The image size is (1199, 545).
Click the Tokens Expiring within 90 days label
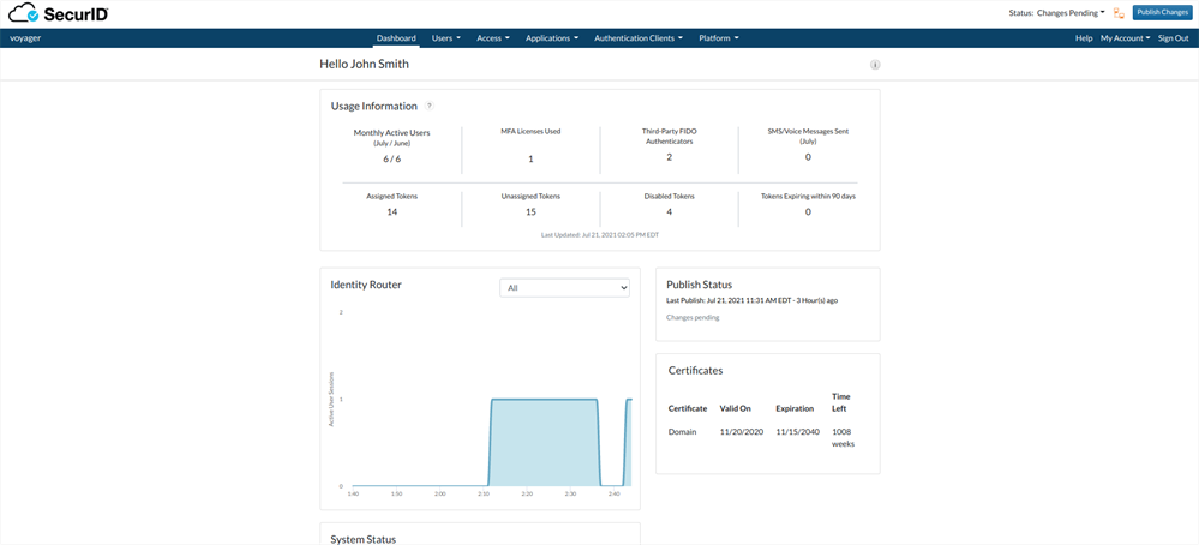[807, 196]
